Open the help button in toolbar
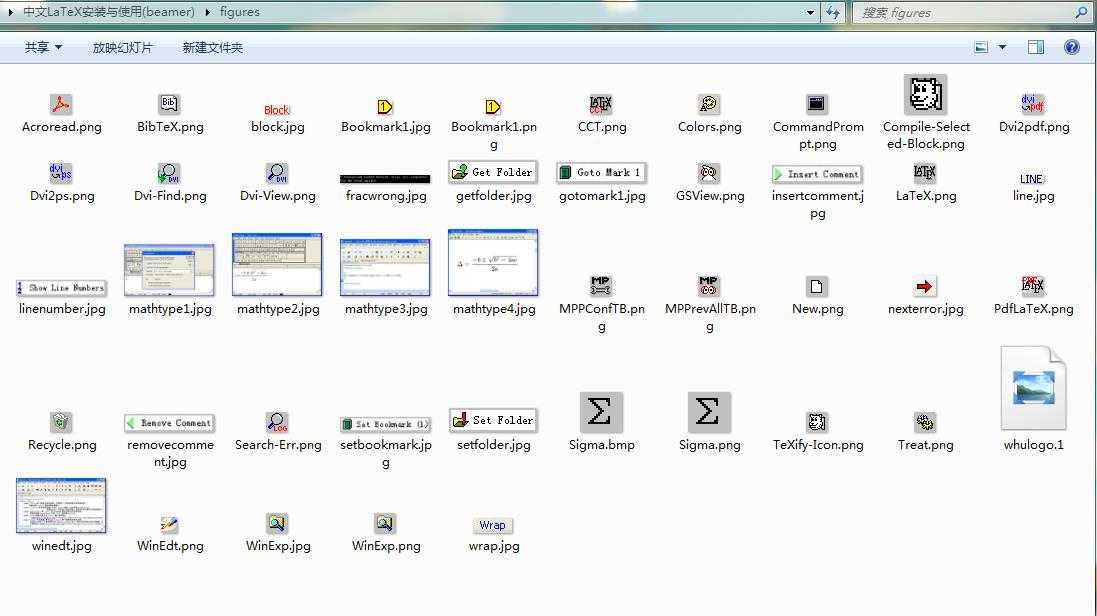Image resolution: width=1097 pixels, height=616 pixels. [1071, 47]
